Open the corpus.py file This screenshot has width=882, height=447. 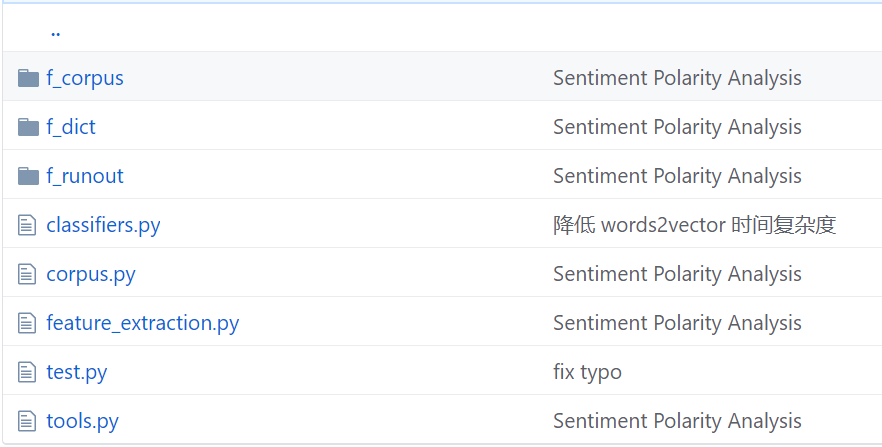(x=91, y=274)
